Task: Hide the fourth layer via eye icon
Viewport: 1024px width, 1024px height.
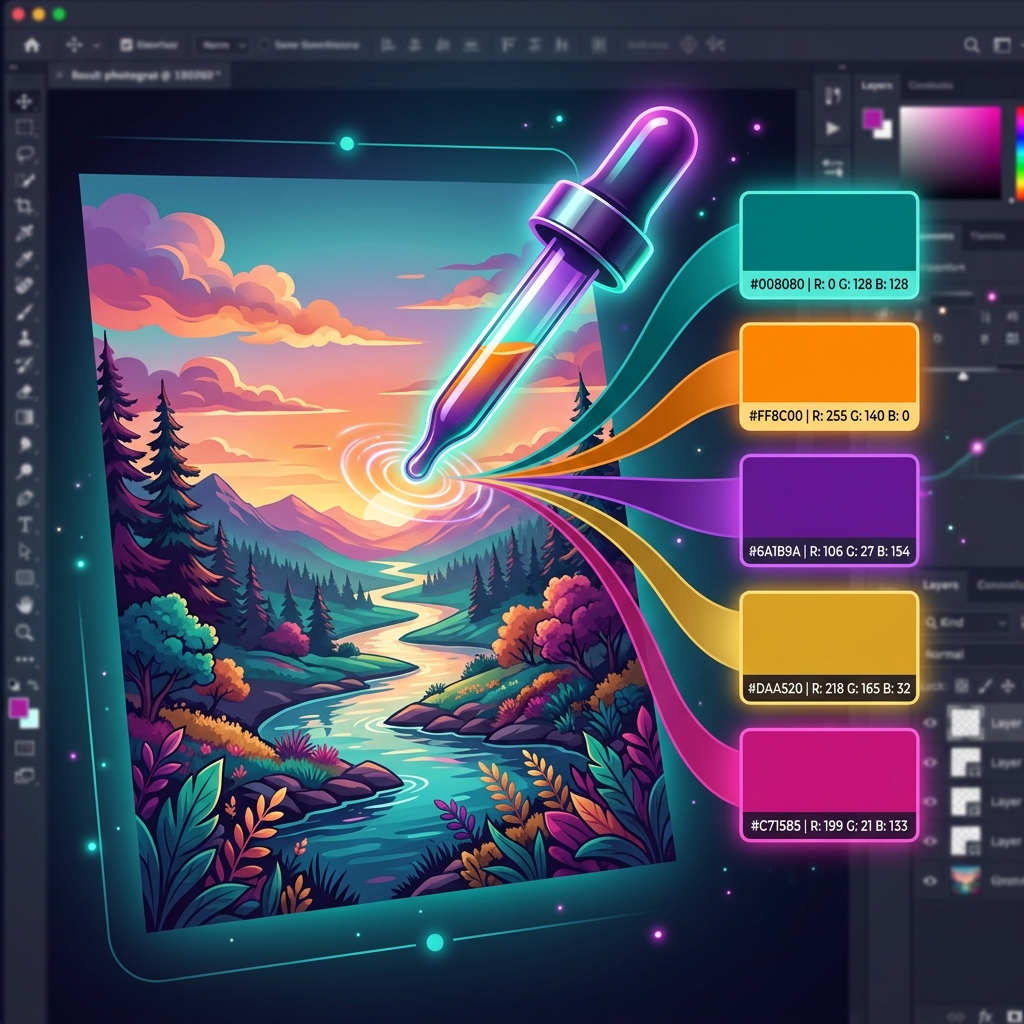Action: [930, 841]
